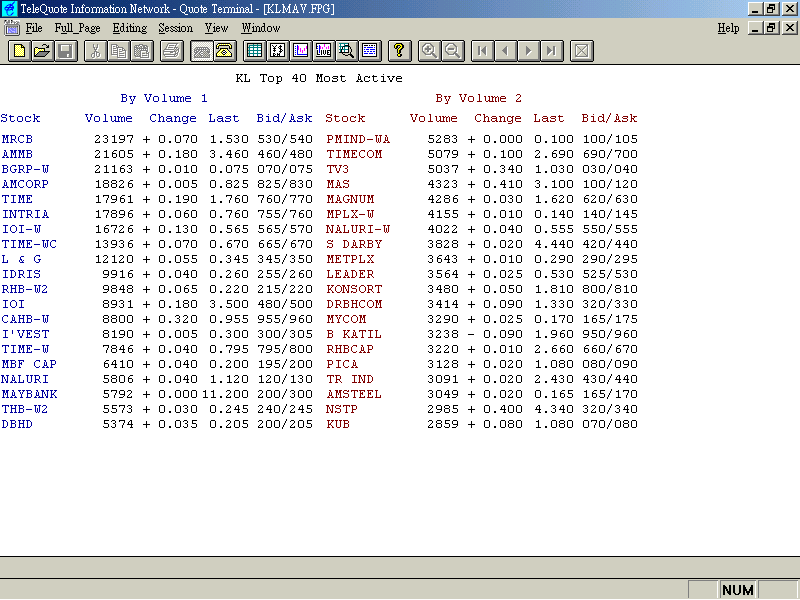
Task: Click the B KATIL stock name
Action: click(354, 334)
